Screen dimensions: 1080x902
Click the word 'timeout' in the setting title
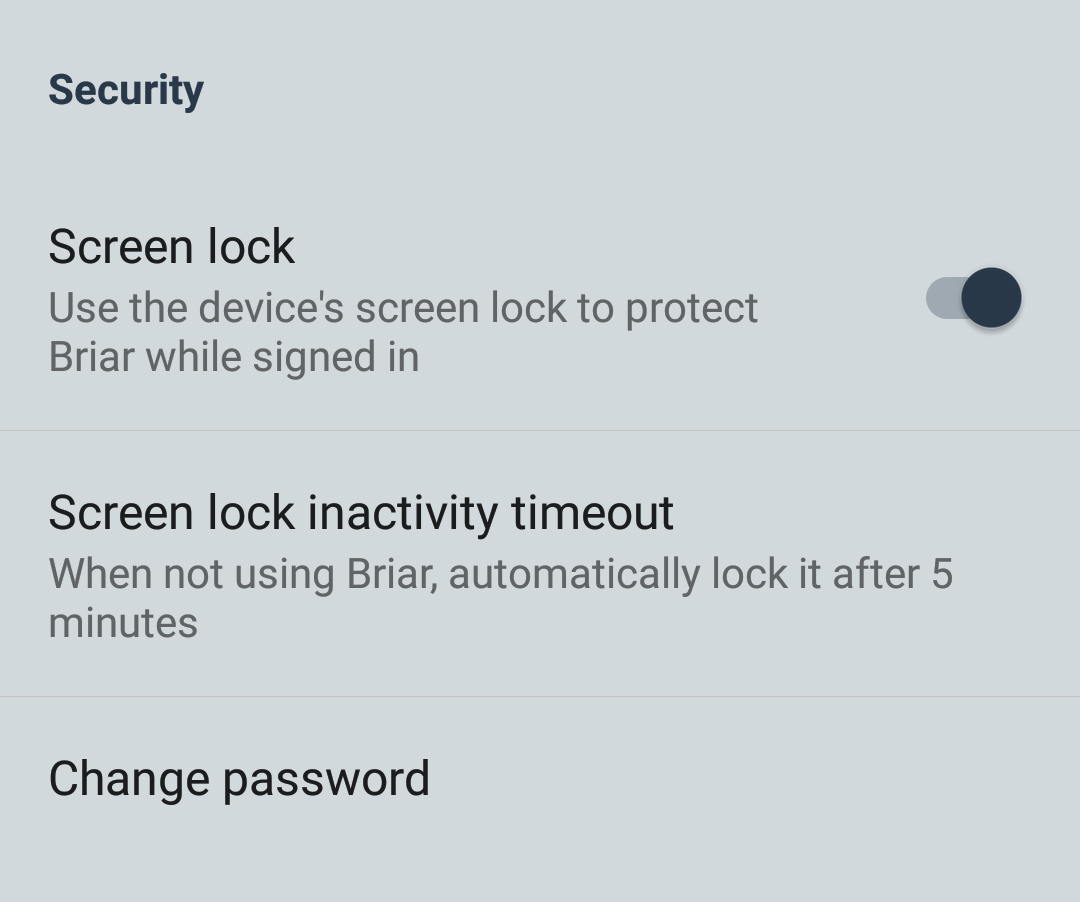click(x=592, y=513)
